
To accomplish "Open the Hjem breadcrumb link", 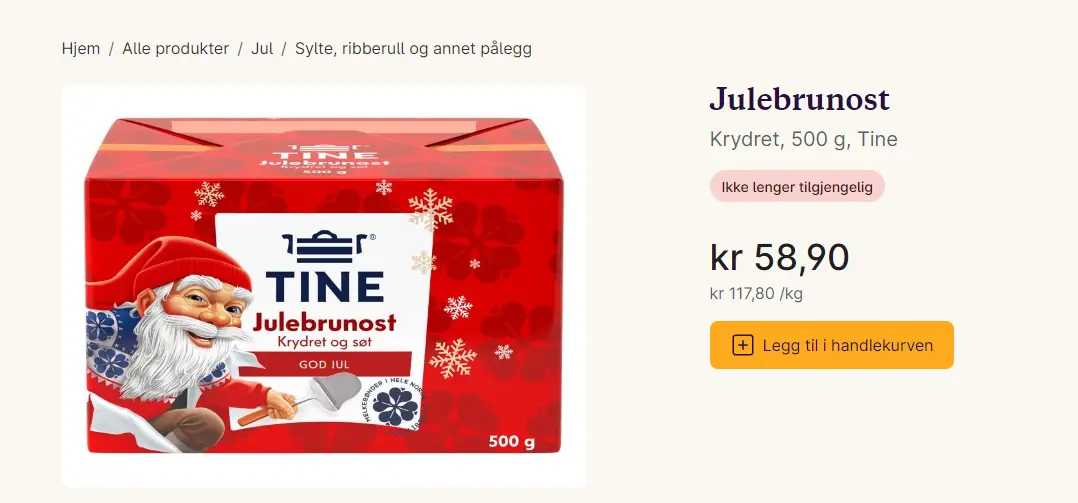I will [x=80, y=49].
